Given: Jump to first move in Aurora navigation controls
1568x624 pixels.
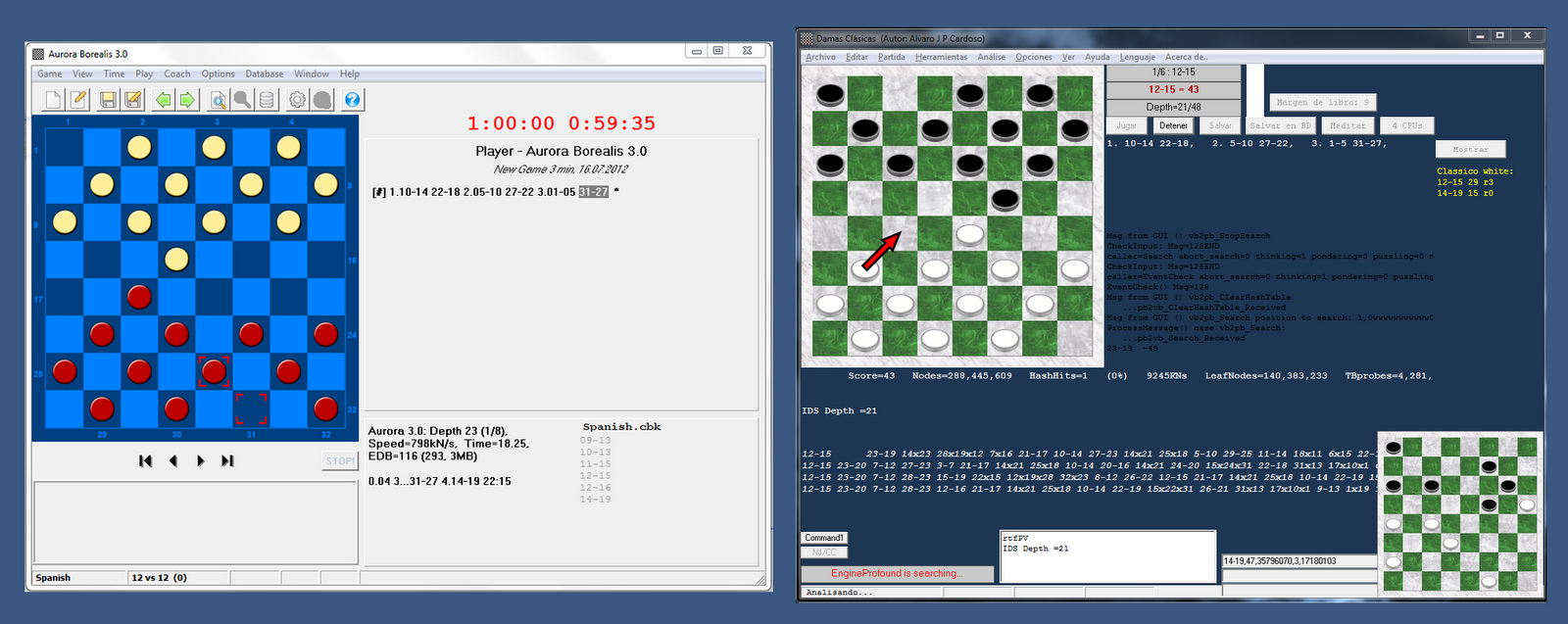Looking at the screenshot, I should tap(145, 460).
